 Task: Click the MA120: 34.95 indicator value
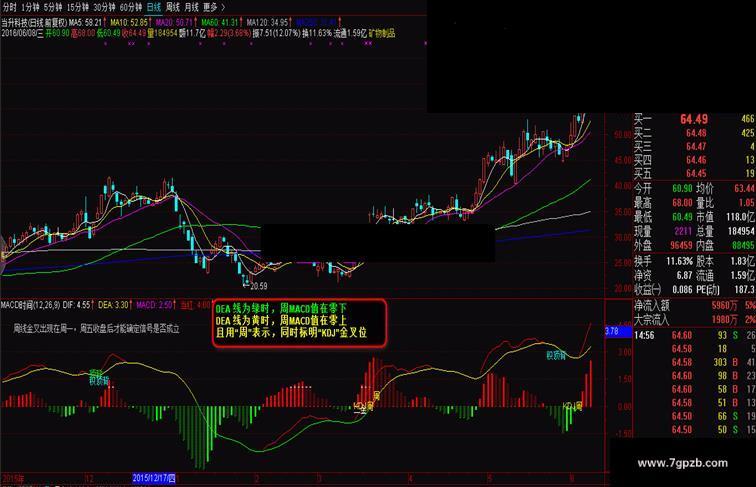[268, 22]
